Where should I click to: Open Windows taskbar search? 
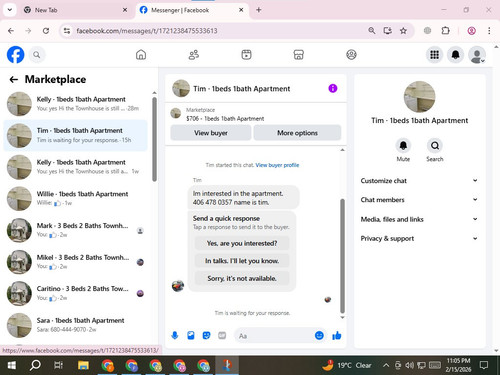pos(35,365)
